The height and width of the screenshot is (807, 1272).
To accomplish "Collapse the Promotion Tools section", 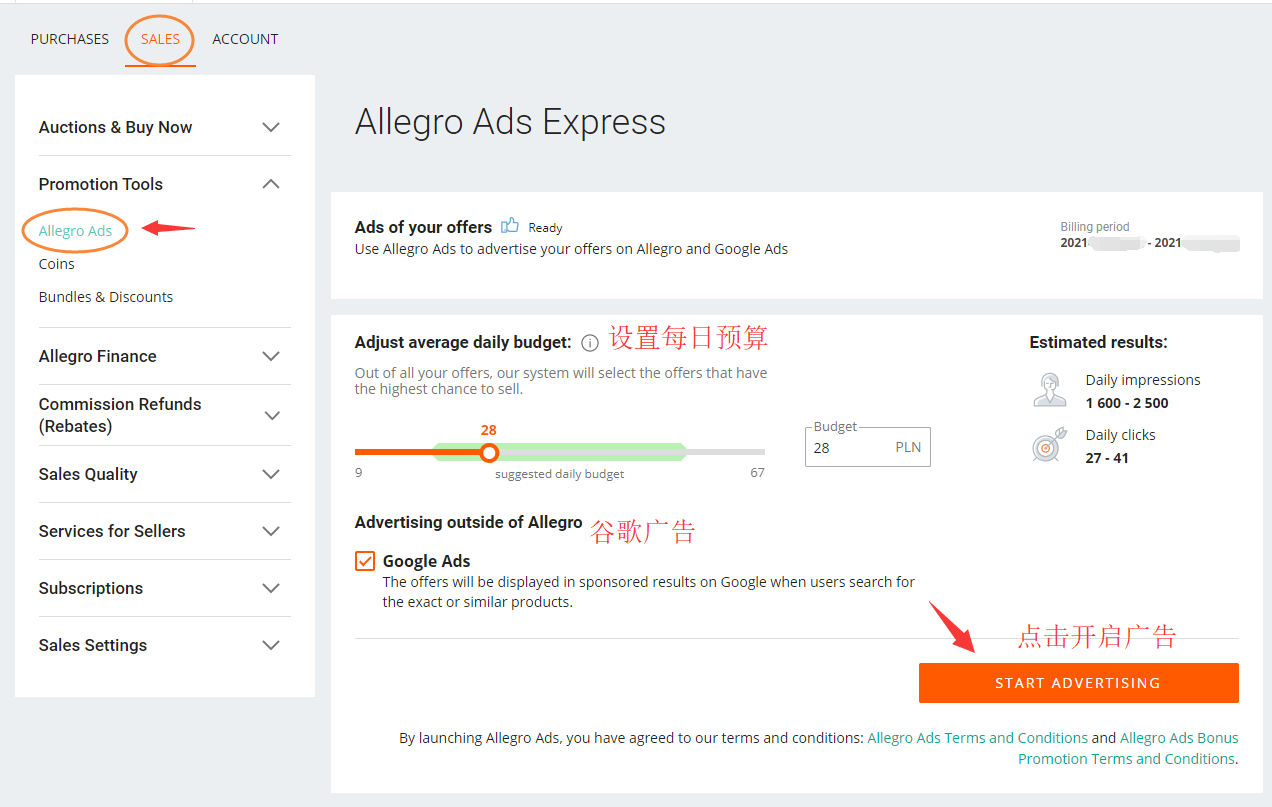I will click(270, 184).
